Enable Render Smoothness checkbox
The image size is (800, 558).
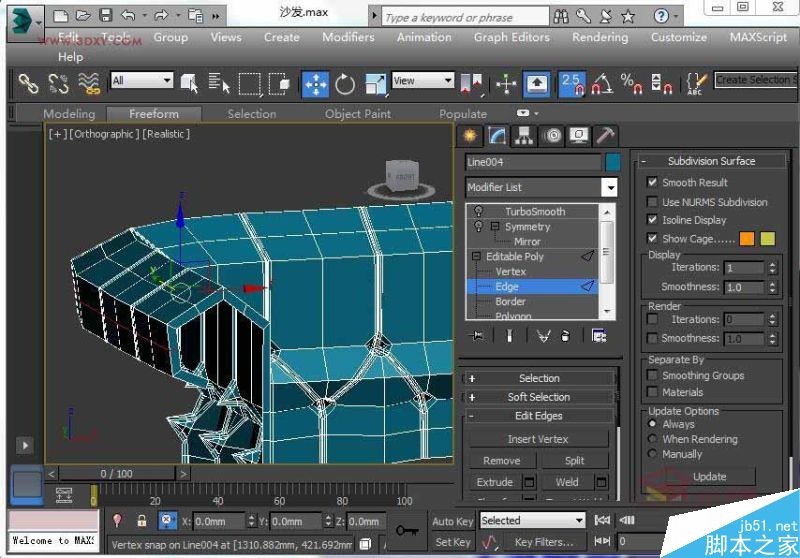coord(652,338)
